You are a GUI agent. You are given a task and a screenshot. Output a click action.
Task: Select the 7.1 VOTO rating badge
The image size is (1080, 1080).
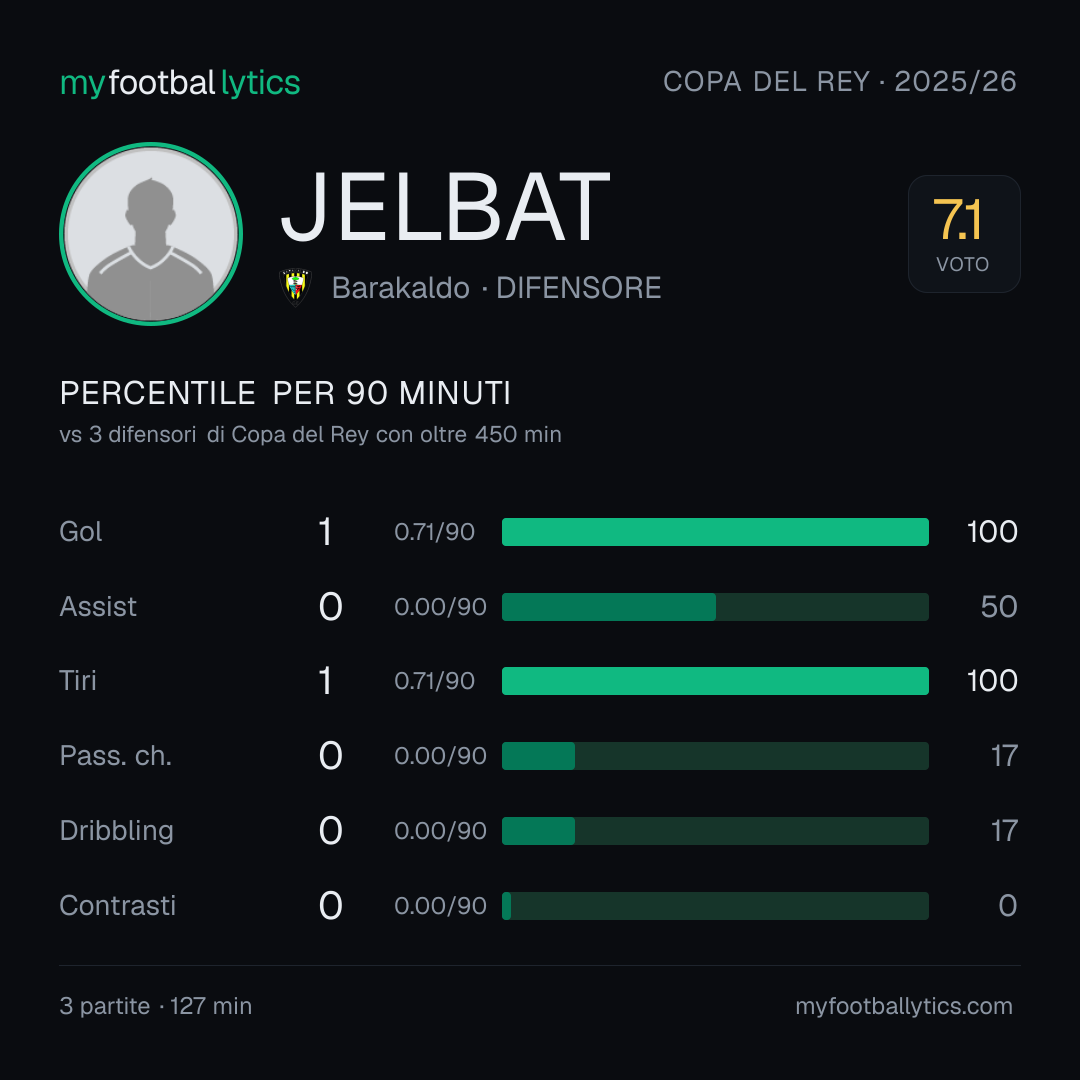[x=964, y=234]
